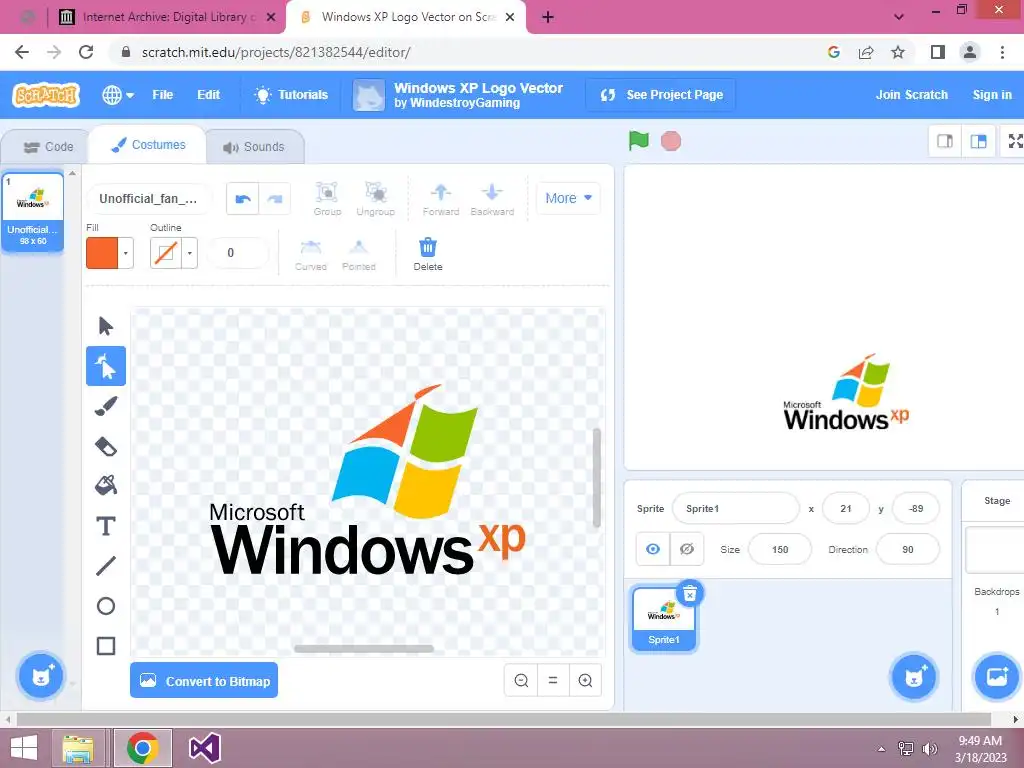The image size is (1024, 768).
Task: Select the Rectangle tool
Action: pyautogui.click(x=105, y=646)
